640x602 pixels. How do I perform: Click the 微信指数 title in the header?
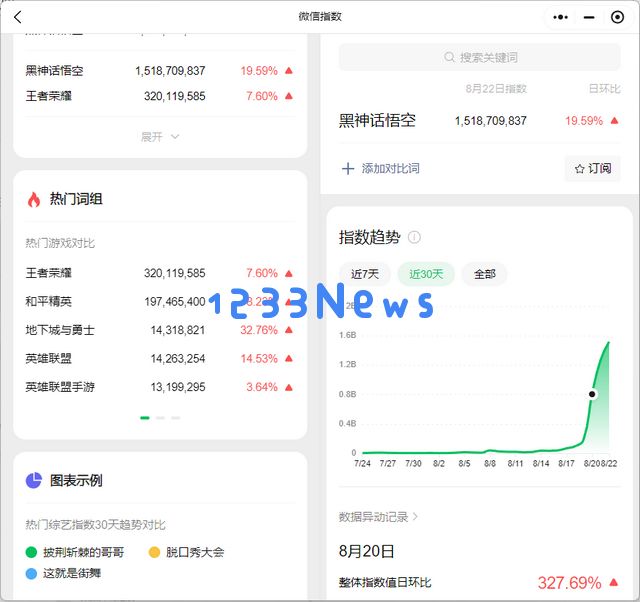pos(320,17)
